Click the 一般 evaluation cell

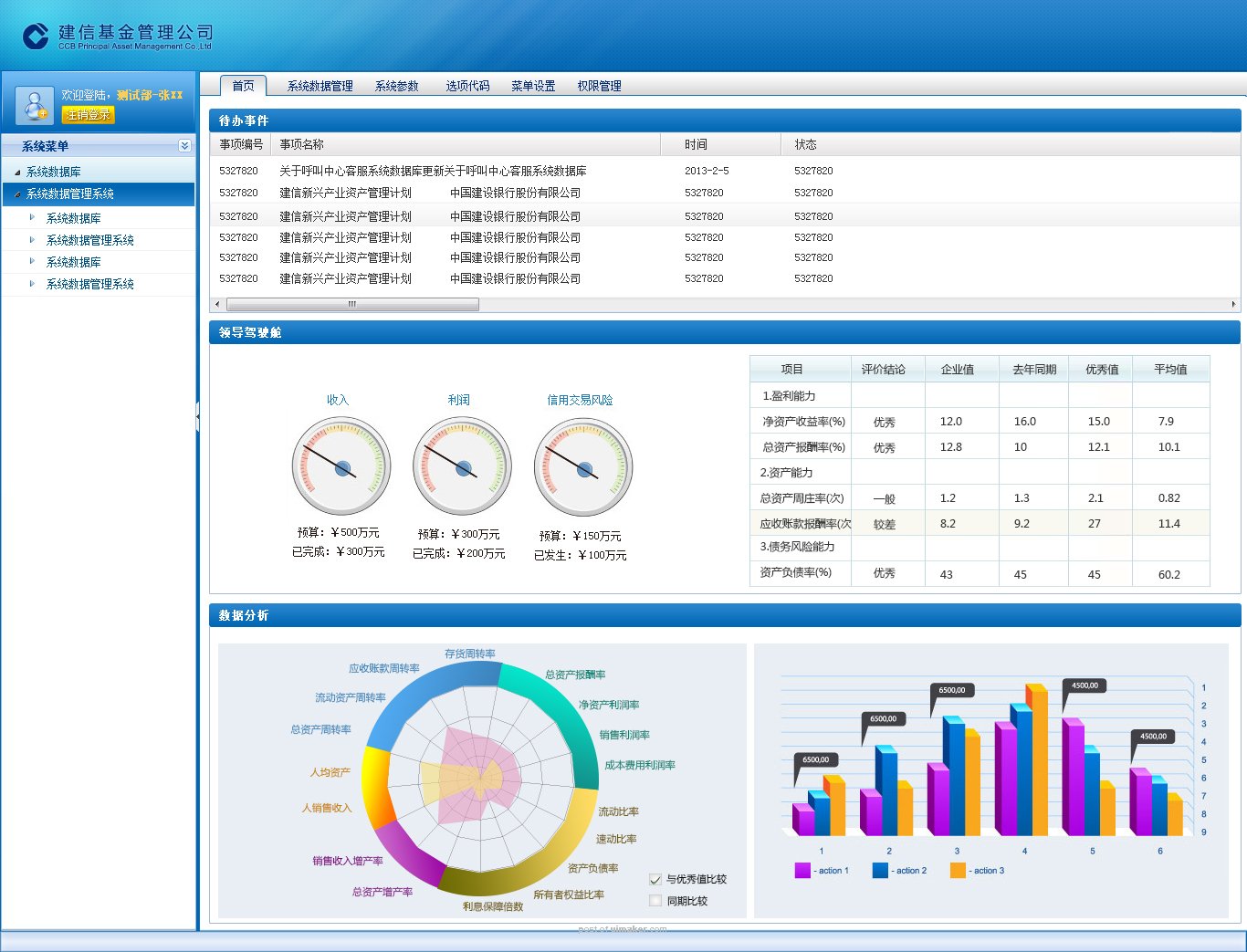[x=884, y=499]
